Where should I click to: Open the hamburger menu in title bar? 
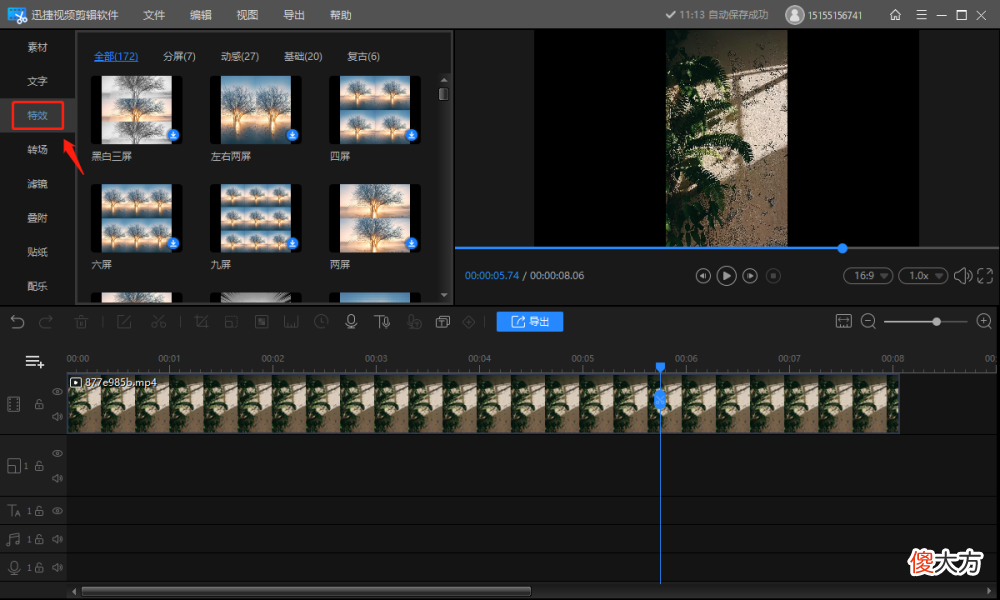(x=921, y=15)
